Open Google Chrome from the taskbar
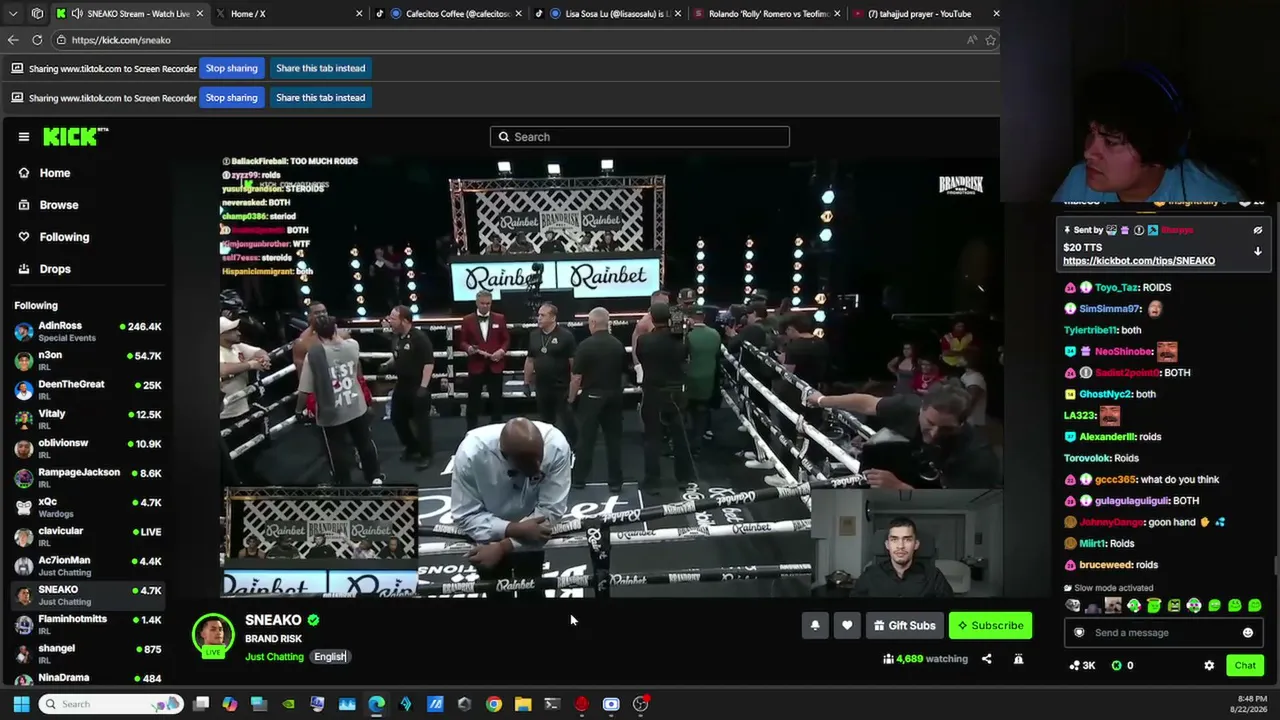 494,704
